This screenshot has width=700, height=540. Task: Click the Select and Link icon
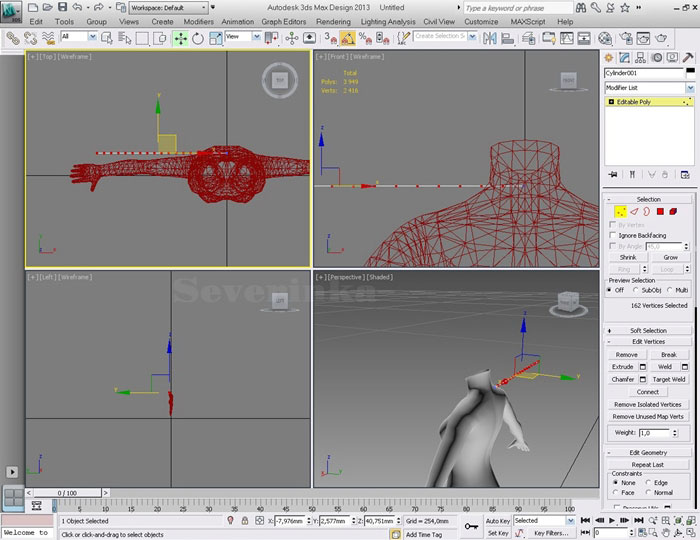click(x=12, y=38)
